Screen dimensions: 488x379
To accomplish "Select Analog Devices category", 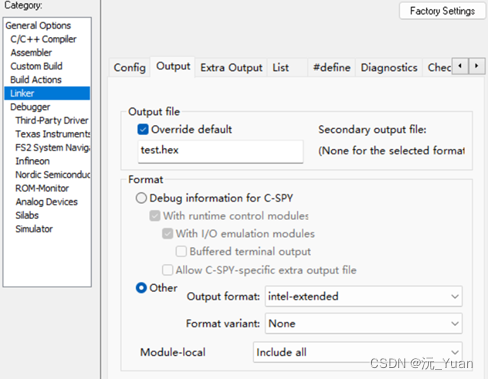I will pos(47,202).
